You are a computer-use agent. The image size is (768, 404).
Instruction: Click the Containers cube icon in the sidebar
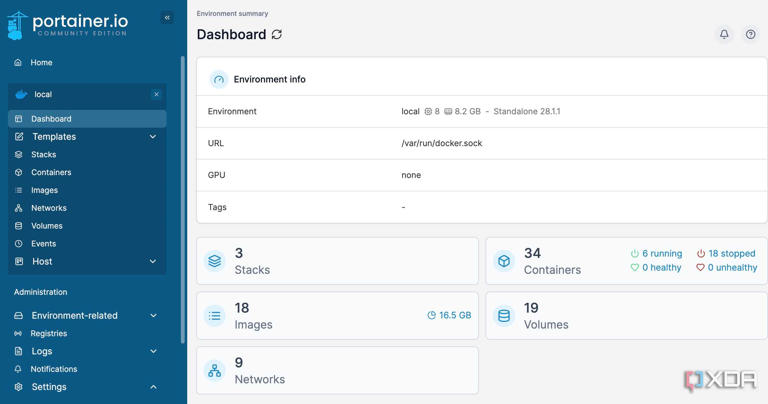pyautogui.click(x=19, y=172)
